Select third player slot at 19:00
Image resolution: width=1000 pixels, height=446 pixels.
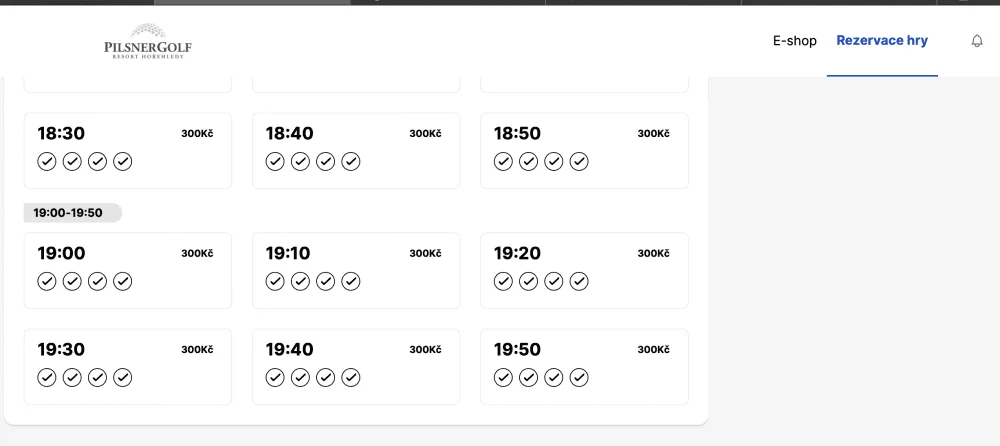coord(97,281)
